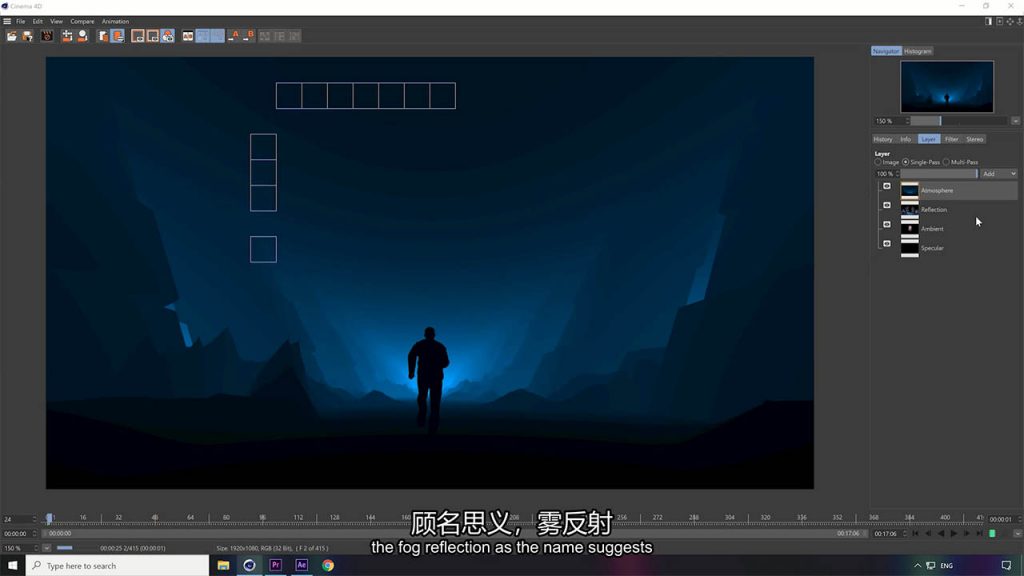Click the second greyed-out compare toolbar icon

[280, 36]
